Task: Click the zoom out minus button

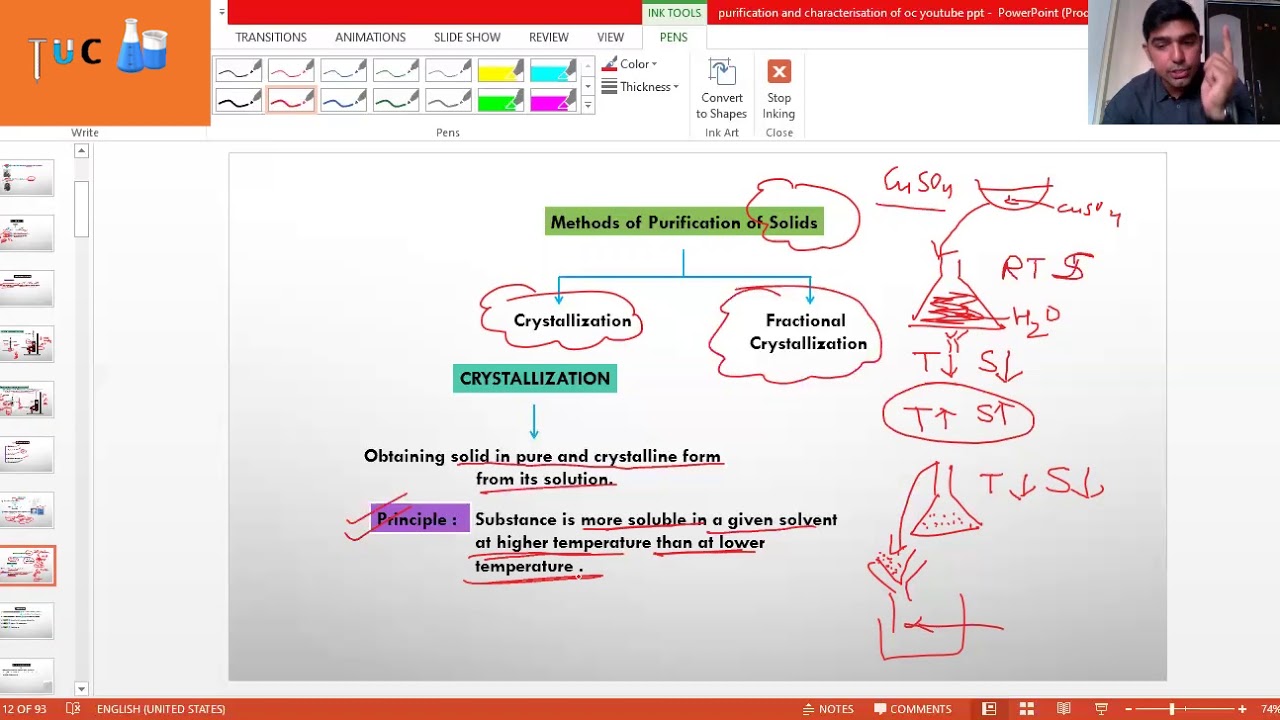Action: point(1128,709)
